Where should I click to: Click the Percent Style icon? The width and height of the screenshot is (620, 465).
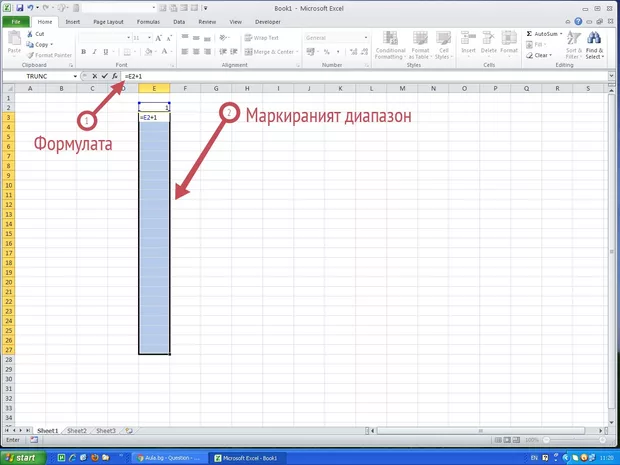pyautogui.click(x=327, y=52)
